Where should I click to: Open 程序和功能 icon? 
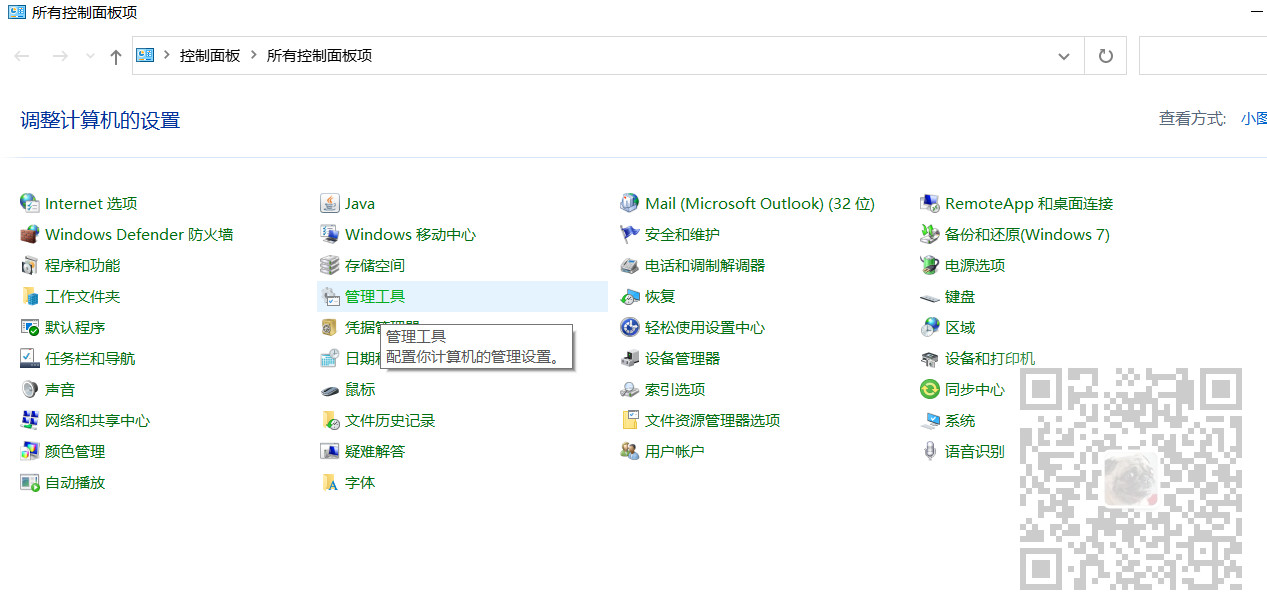(x=29, y=265)
